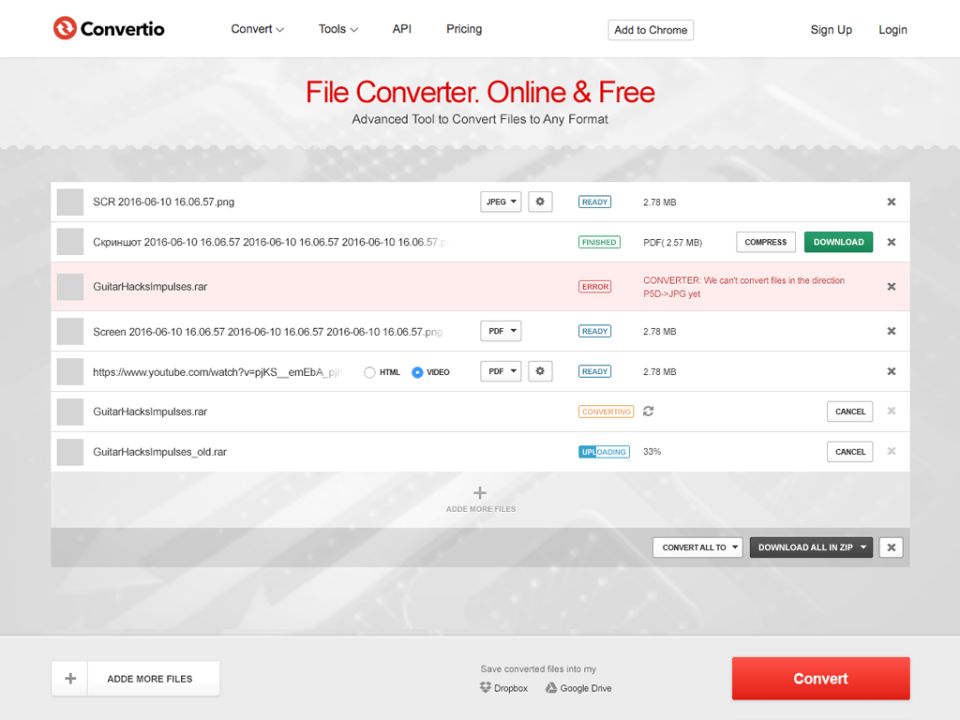The height and width of the screenshot is (720, 960).
Task: Open the Tools menu
Action: (x=337, y=29)
